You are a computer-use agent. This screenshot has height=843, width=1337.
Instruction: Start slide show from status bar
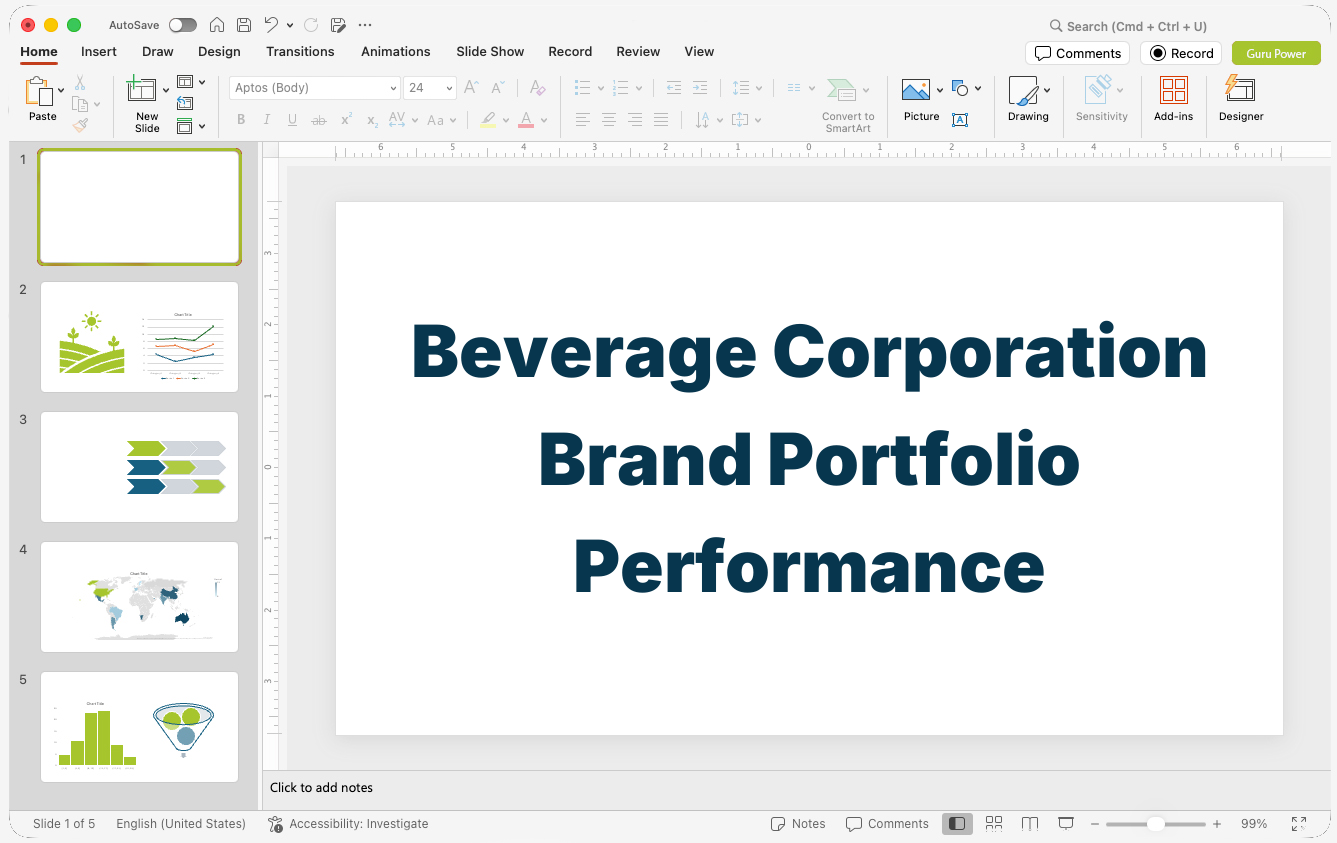(x=1066, y=824)
